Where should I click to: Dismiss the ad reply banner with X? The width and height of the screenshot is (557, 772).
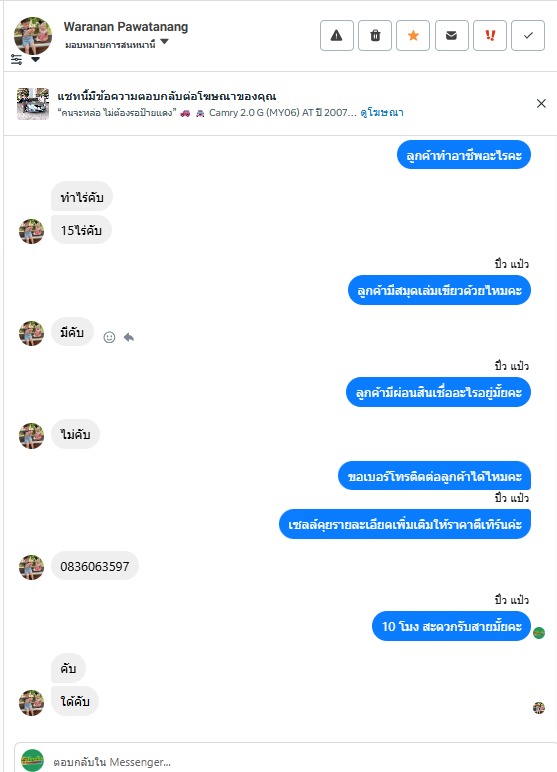pyautogui.click(x=541, y=103)
